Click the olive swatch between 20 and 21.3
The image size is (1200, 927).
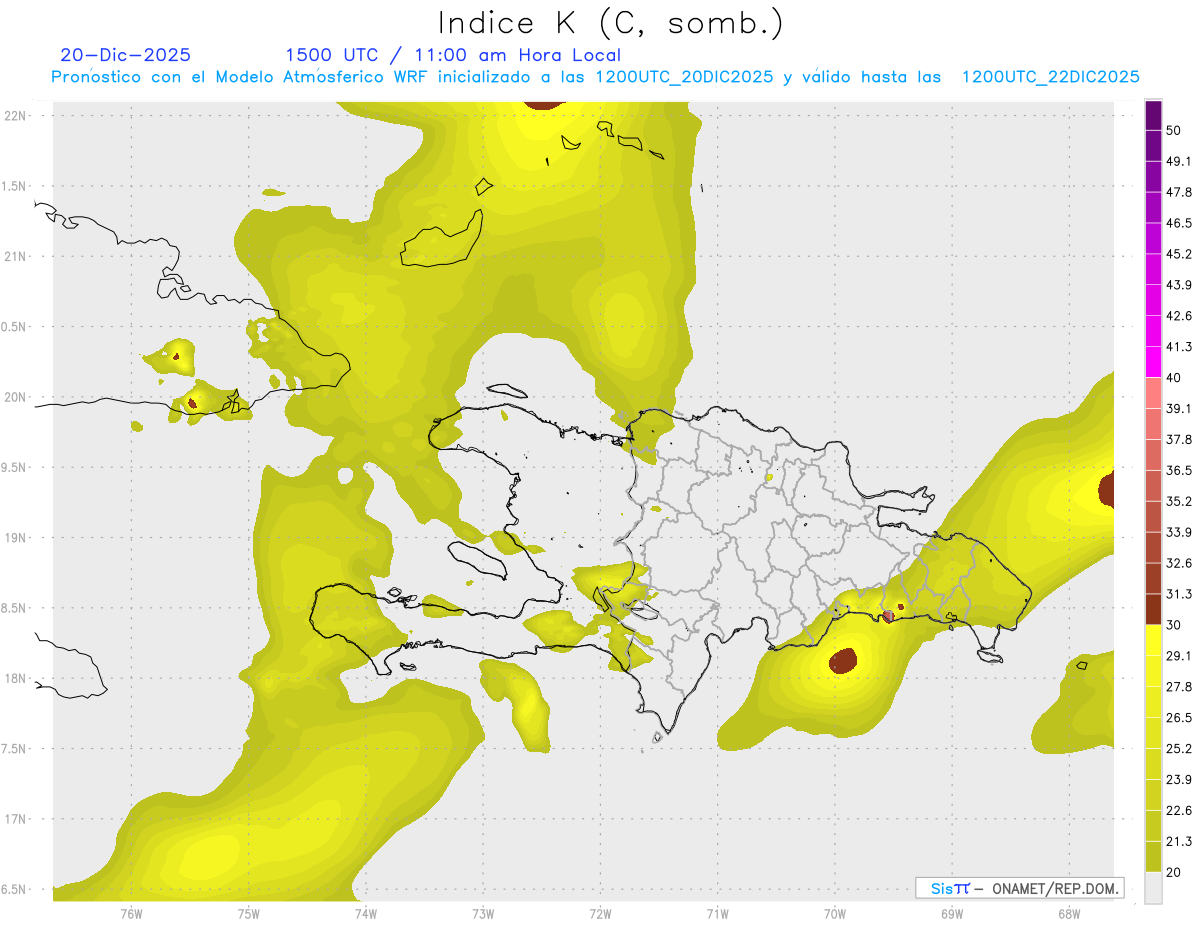point(1153,856)
